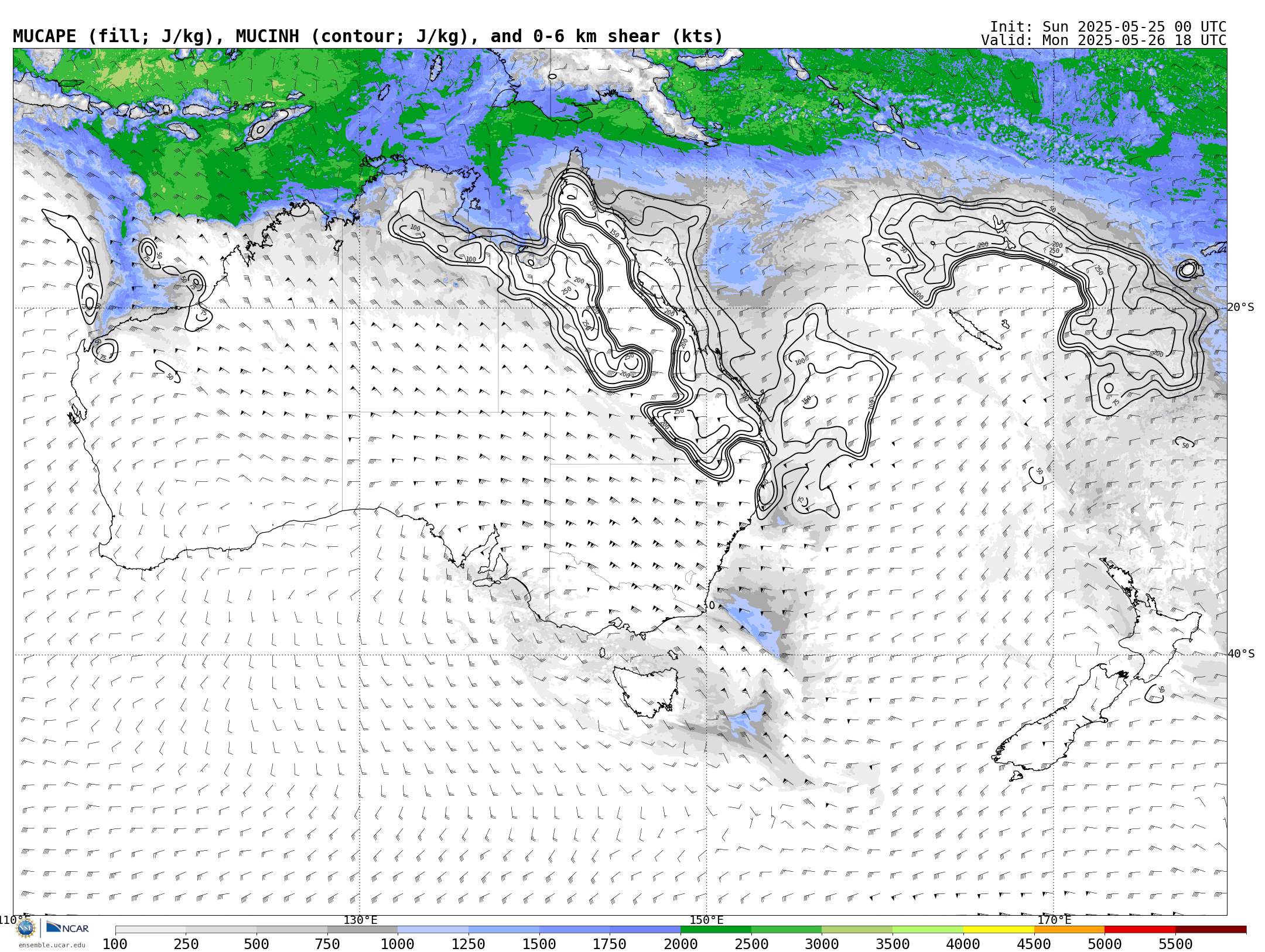Select the lightest gray 100–250 colorbar swatch
The image size is (1265, 952).
[x=151, y=930]
